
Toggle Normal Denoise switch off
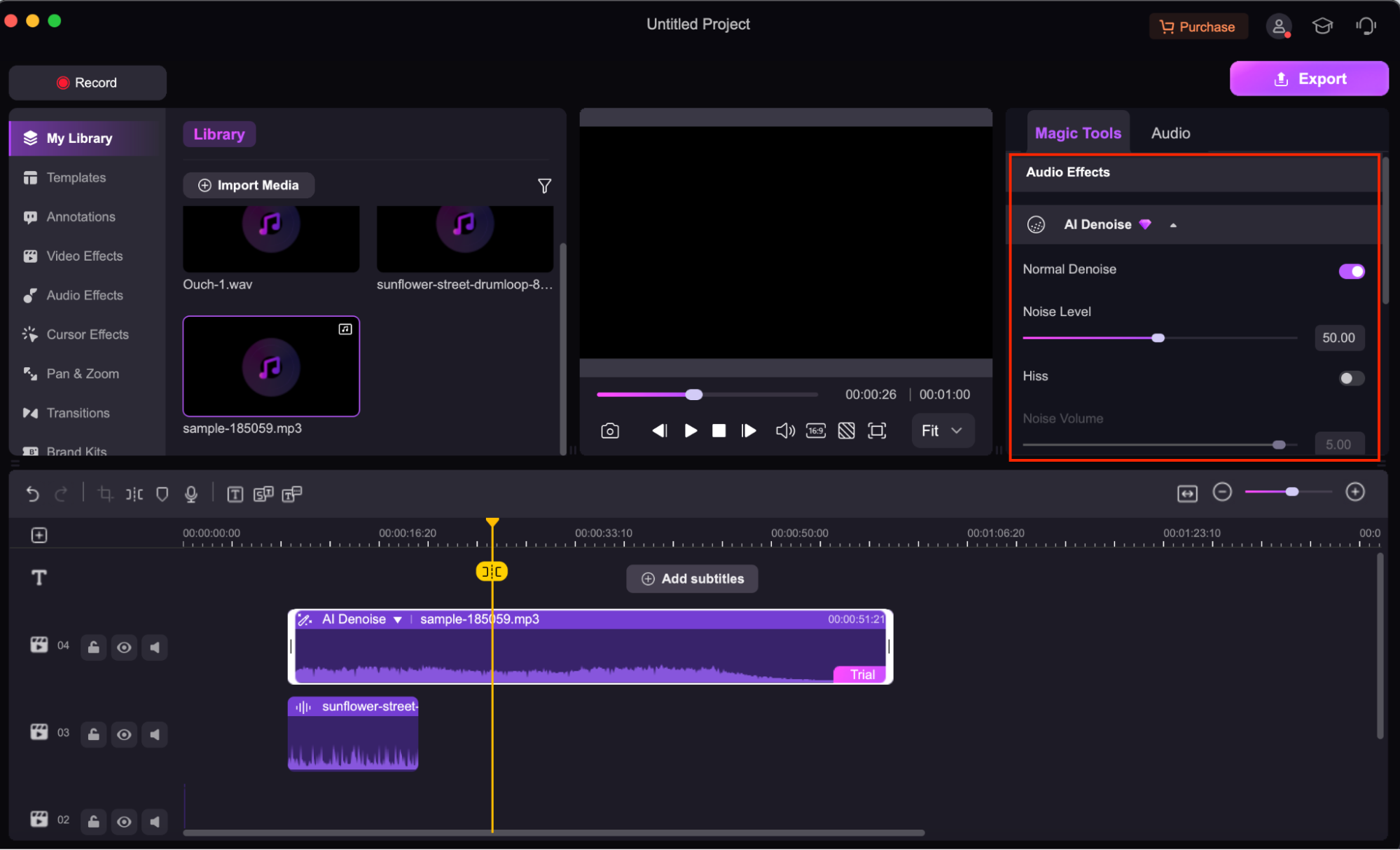[x=1351, y=271]
